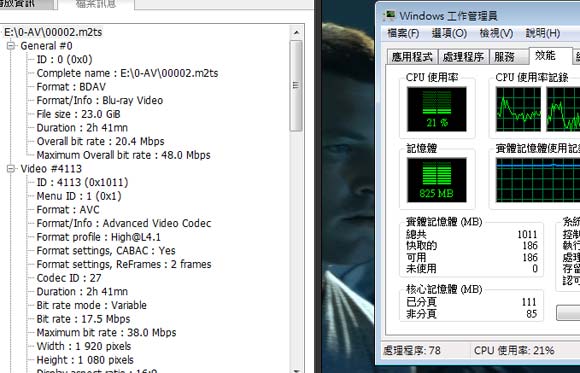Click the 實體記憶體使用記錄 graph

click(x=538, y=180)
